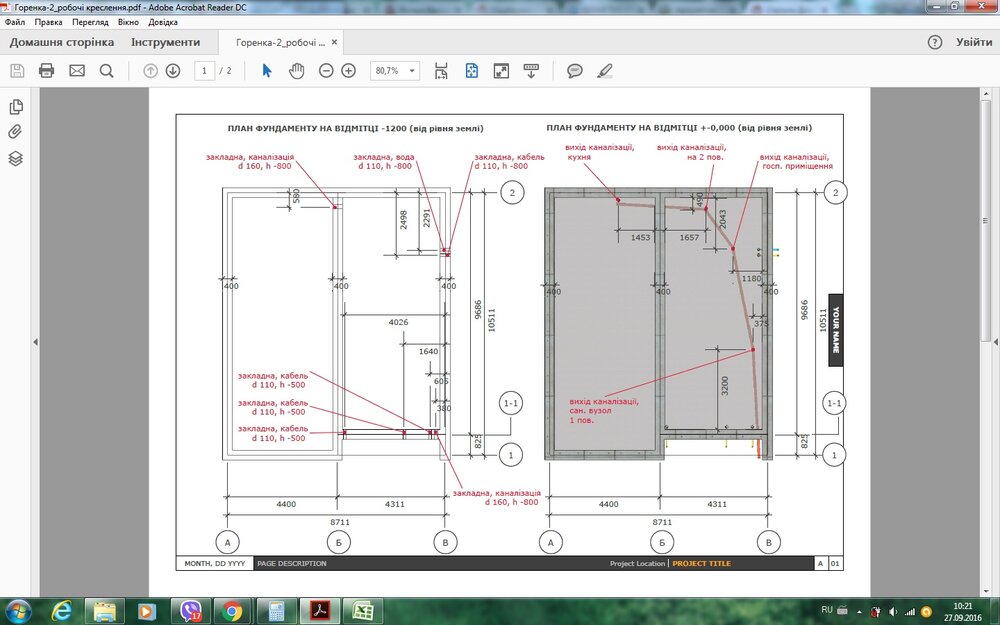Click the Print icon in the toolbar
The width and height of the screenshot is (1000, 625).
pyautogui.click(x=46, y=71)
